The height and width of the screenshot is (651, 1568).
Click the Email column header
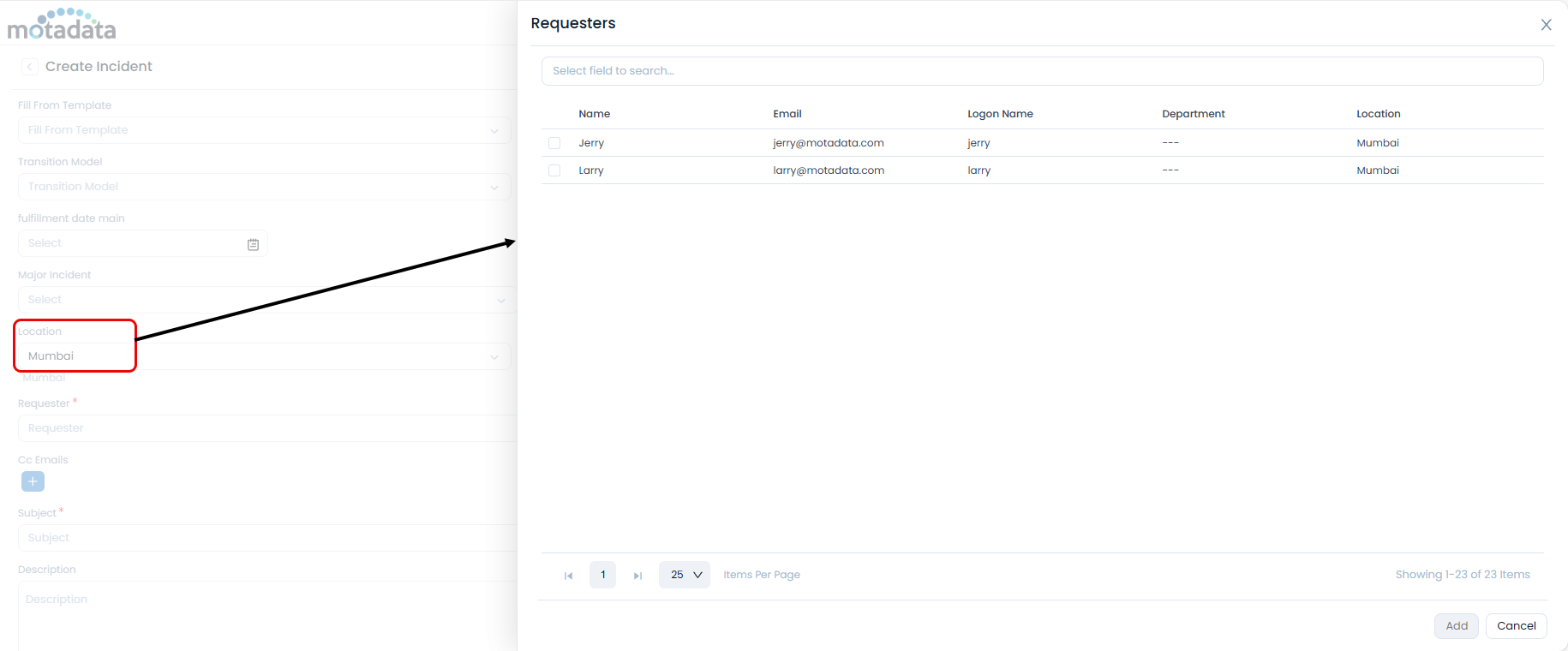[787, 114]
